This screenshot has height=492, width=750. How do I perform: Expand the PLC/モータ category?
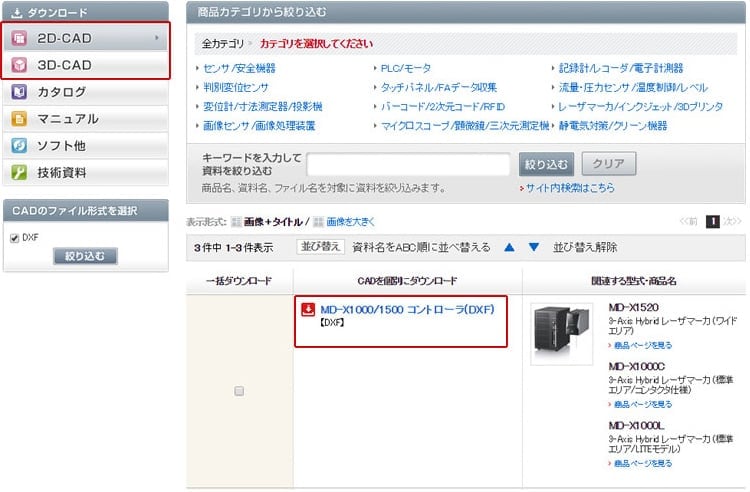pos(406,68)
